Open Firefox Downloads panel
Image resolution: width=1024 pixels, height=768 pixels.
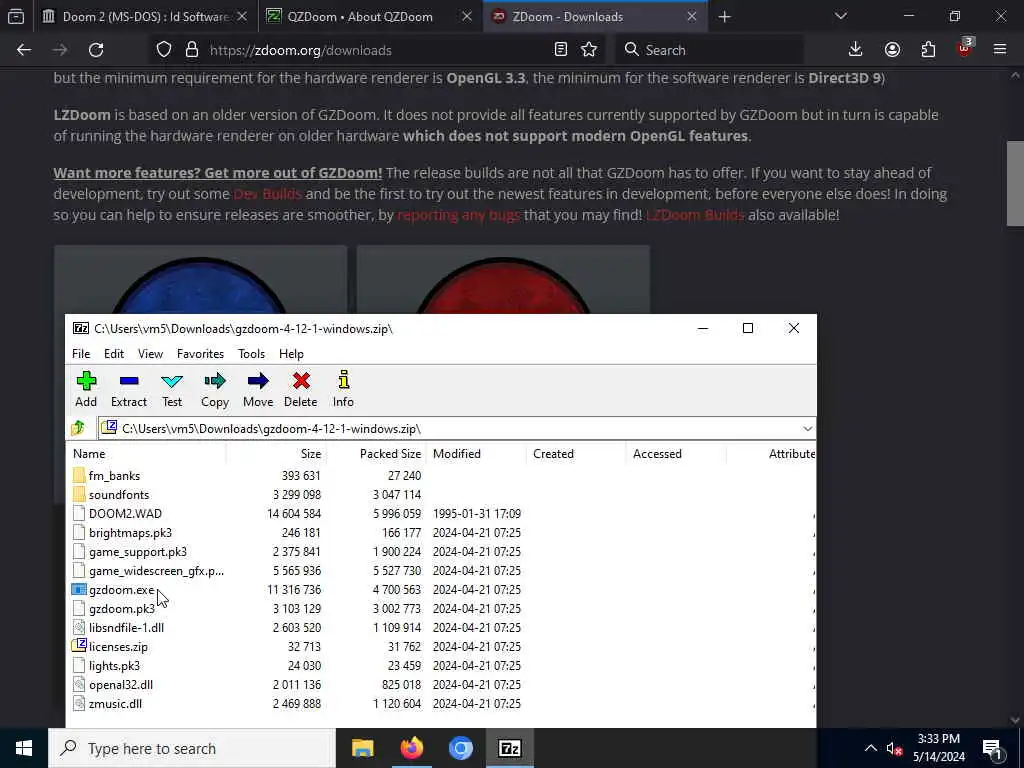(x=855, y=50)
